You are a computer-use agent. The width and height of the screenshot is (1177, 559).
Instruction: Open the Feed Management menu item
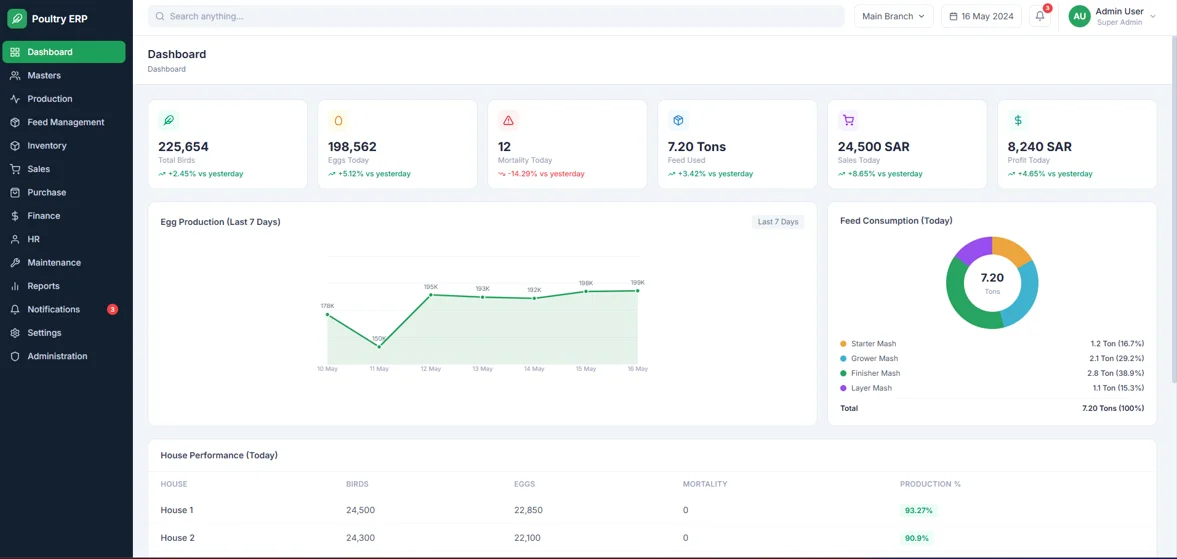tap(64, 122)
